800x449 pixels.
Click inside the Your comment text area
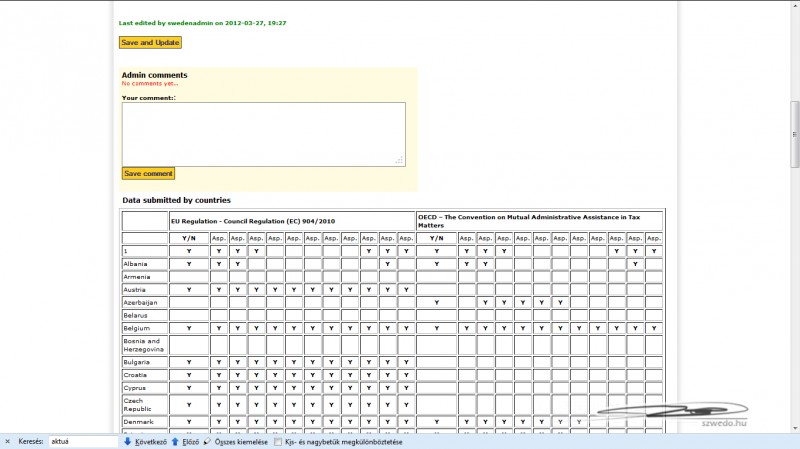coord(263,133)
